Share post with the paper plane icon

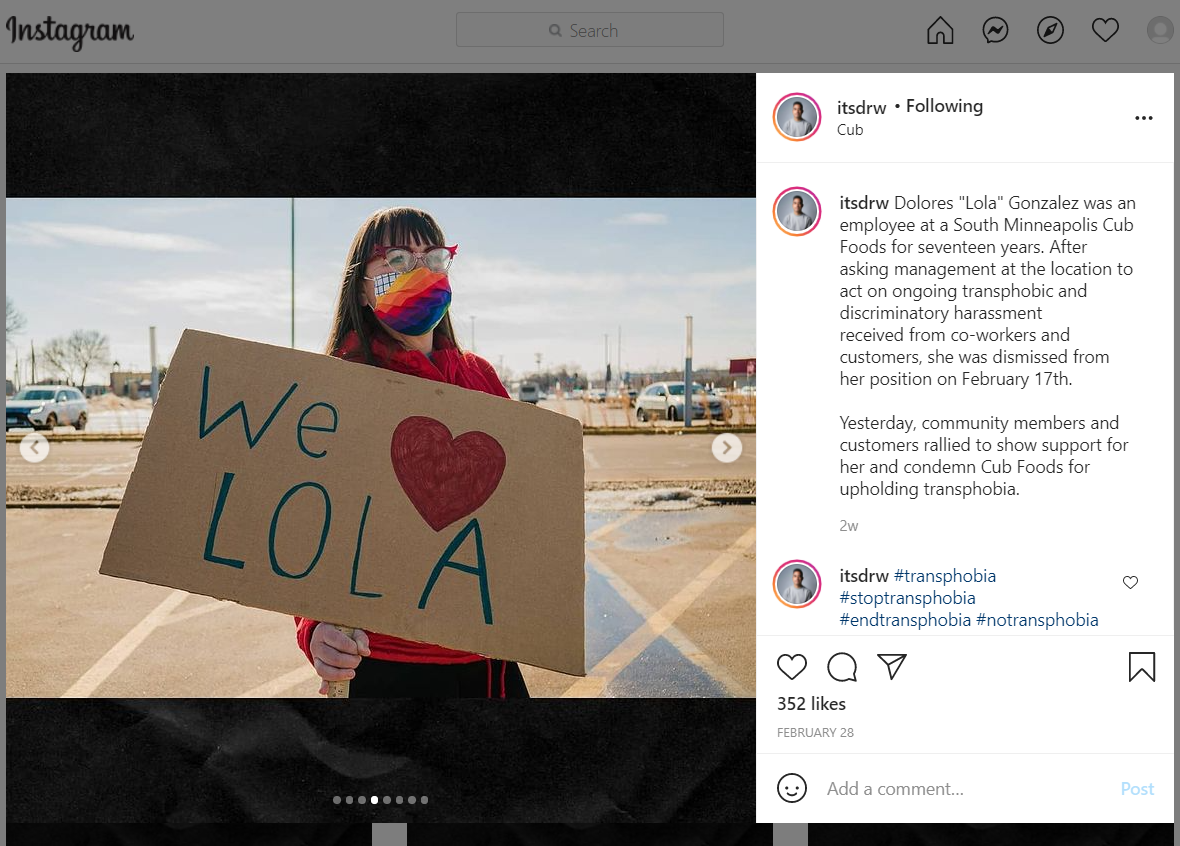point(892,667)
